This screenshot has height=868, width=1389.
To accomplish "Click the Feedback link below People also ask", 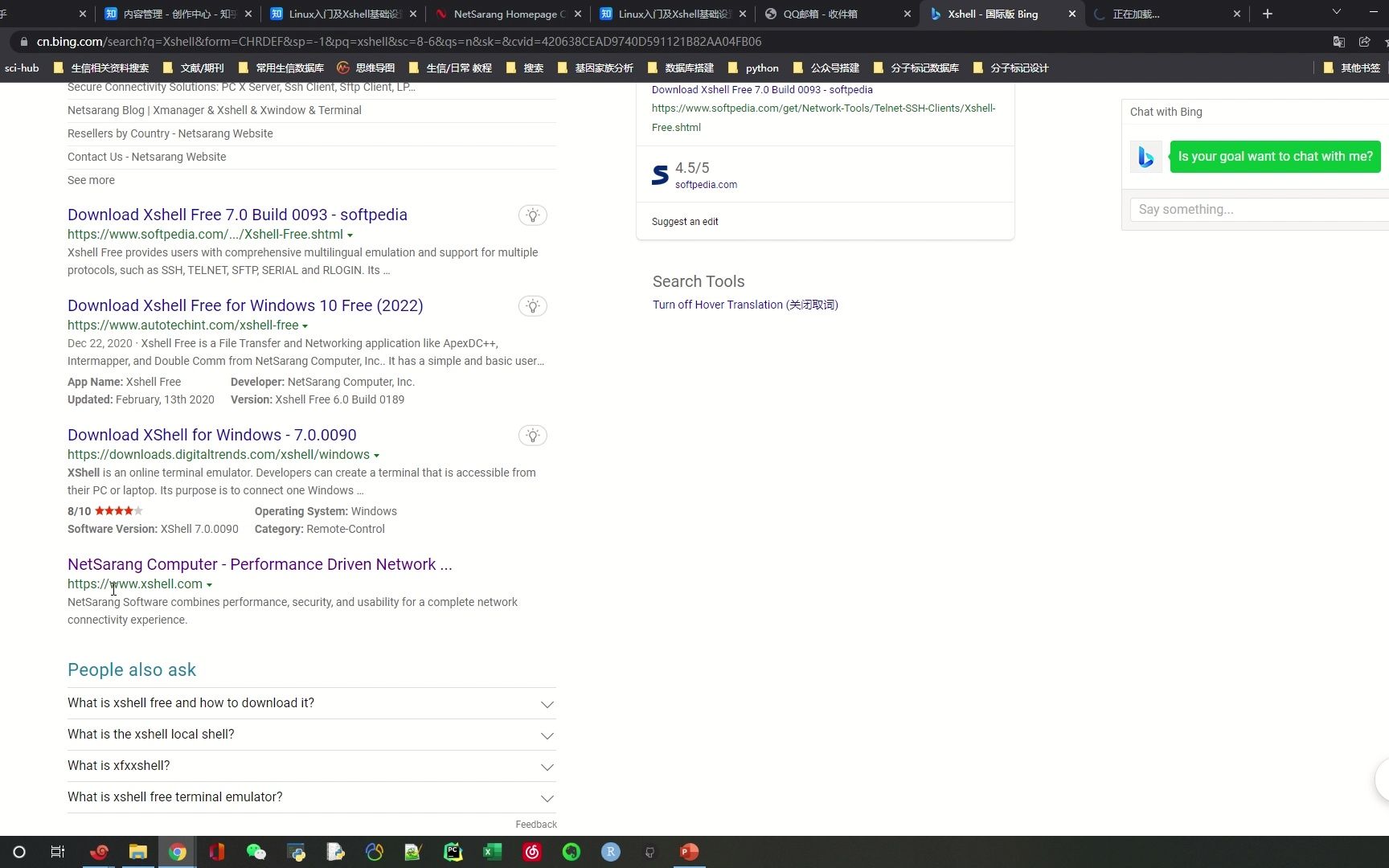I will (x=536, y=825).
